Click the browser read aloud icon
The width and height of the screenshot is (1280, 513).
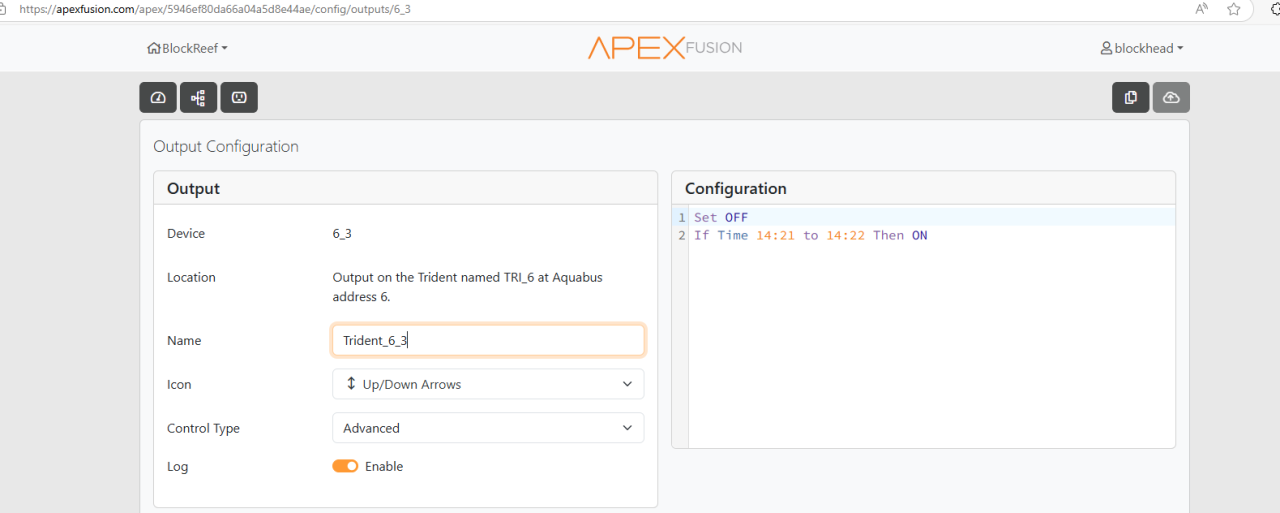(x=1201, y=9)
